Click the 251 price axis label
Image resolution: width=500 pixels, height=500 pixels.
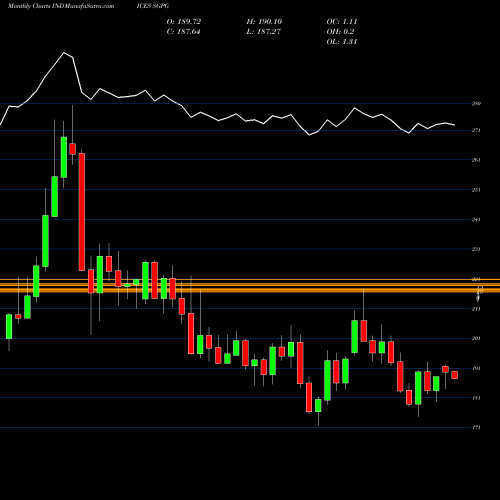pos(476,190)
